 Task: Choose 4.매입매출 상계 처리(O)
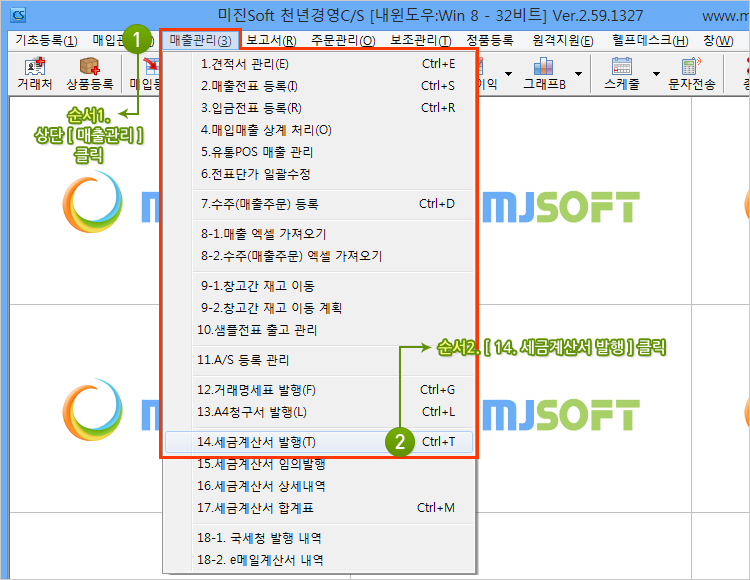click(319, 130)
